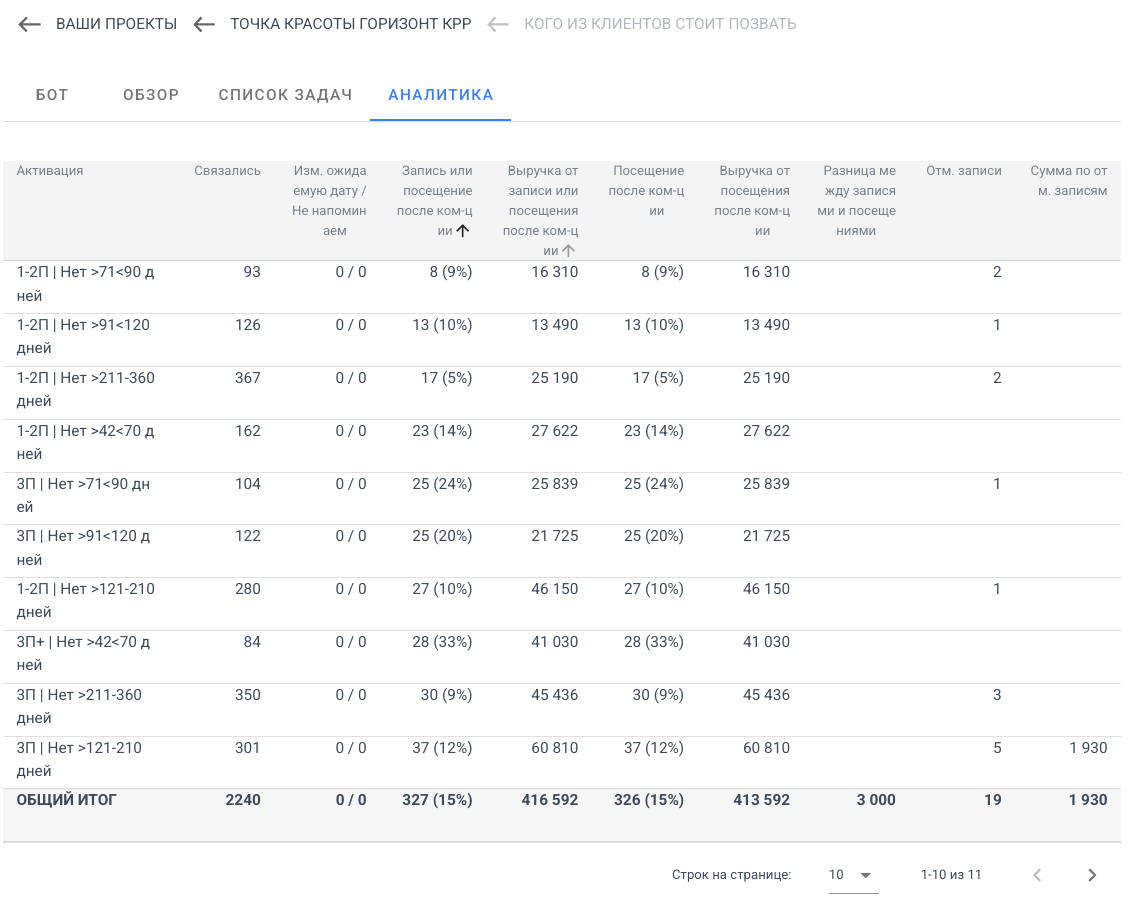1136x907 pixels.
Task: Open ТОЧКА КРАСОТЫ ГОРИЗОНТ КРР breadcrumb
Action: pyautogui.click(x=351, y=24)
